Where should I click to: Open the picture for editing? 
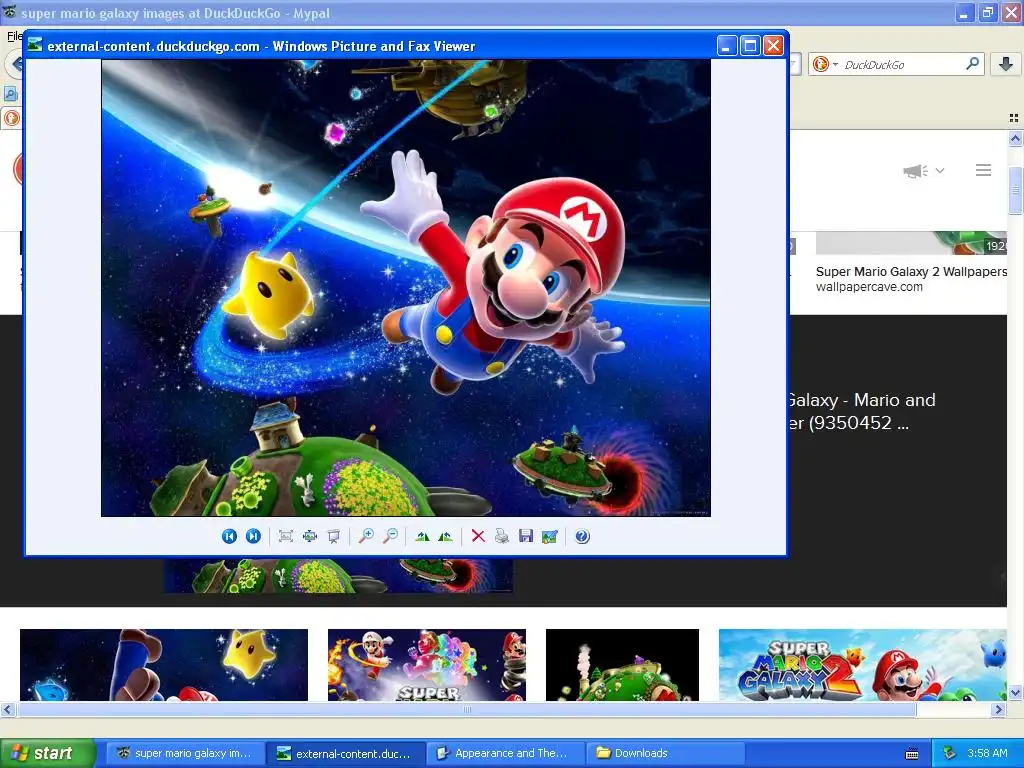coord(550,536)
